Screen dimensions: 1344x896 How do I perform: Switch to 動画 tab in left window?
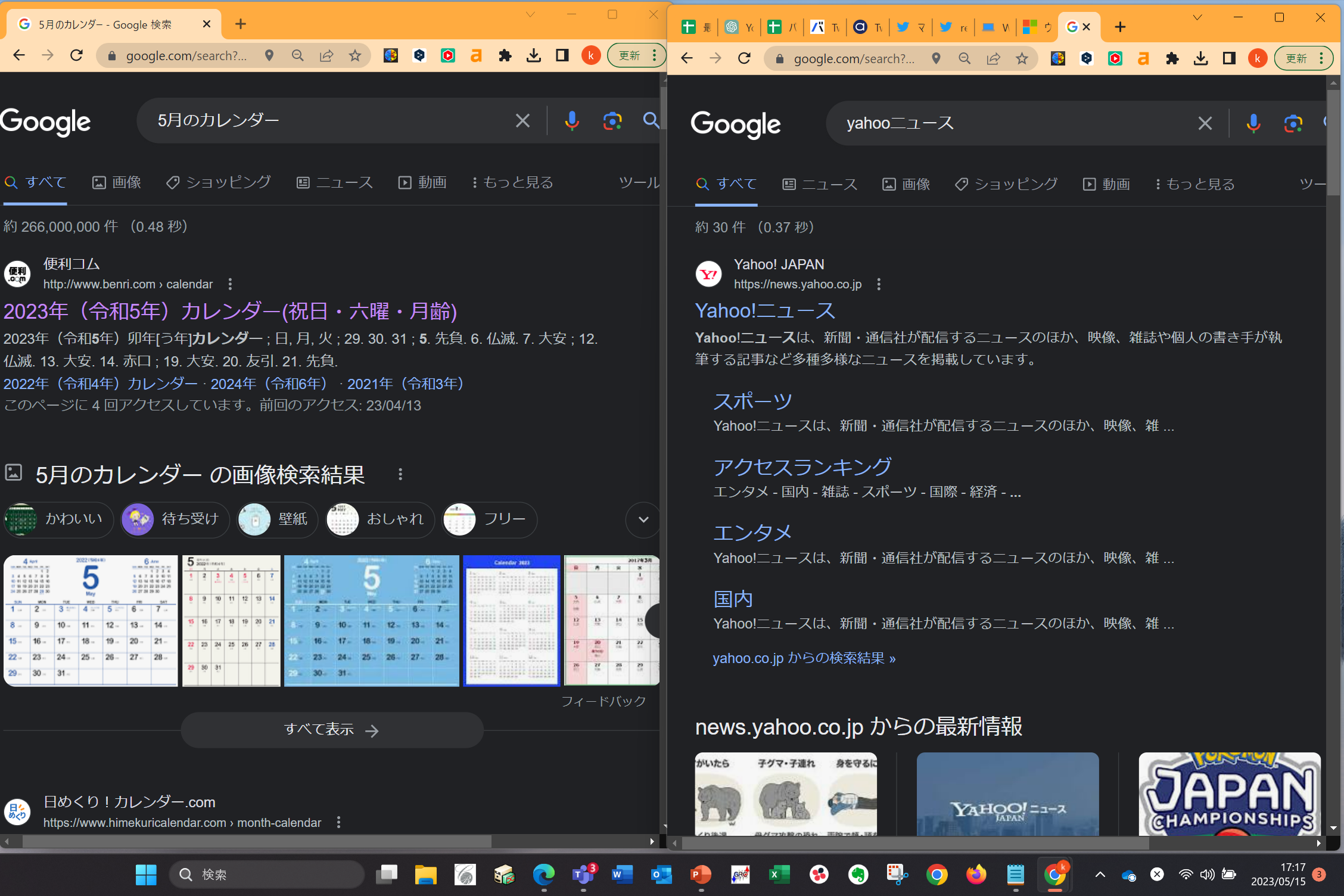pyautogui.click(x=422, y=182)
